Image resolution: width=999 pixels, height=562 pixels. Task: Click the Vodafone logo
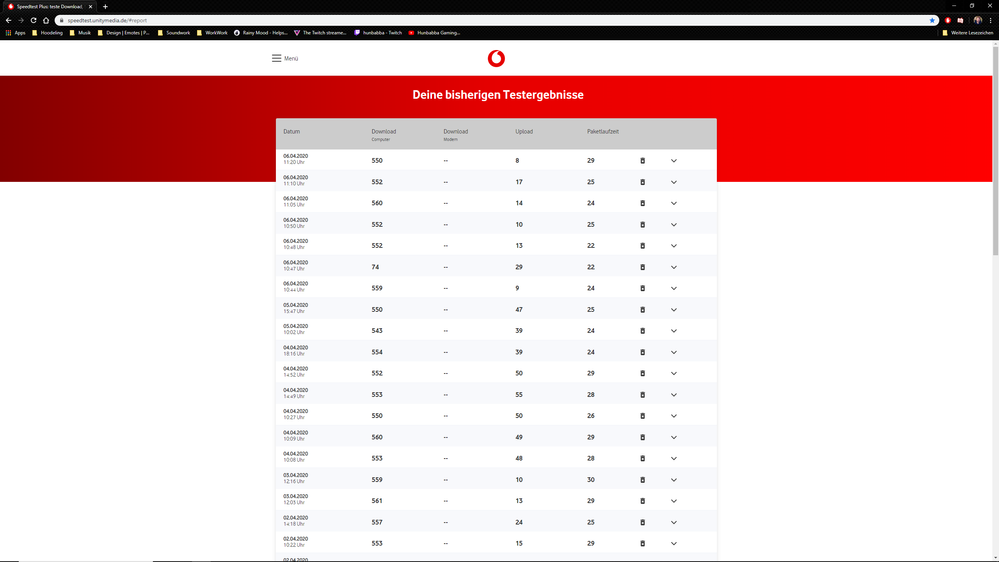496,59
